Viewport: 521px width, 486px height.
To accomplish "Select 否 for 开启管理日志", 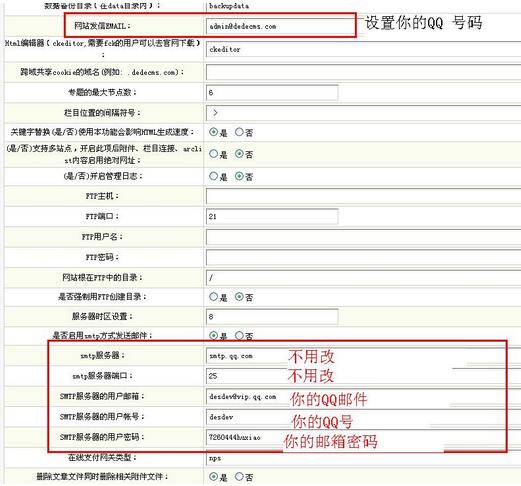I will (239, 176).
